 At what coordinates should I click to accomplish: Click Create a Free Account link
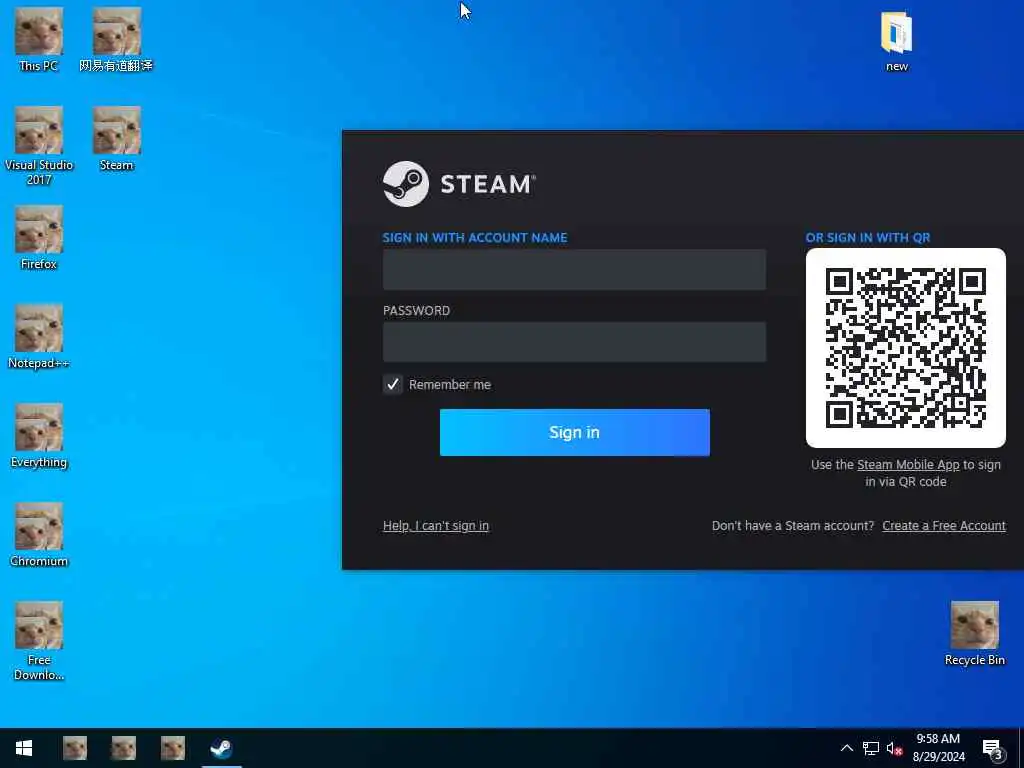click(944, 526)
